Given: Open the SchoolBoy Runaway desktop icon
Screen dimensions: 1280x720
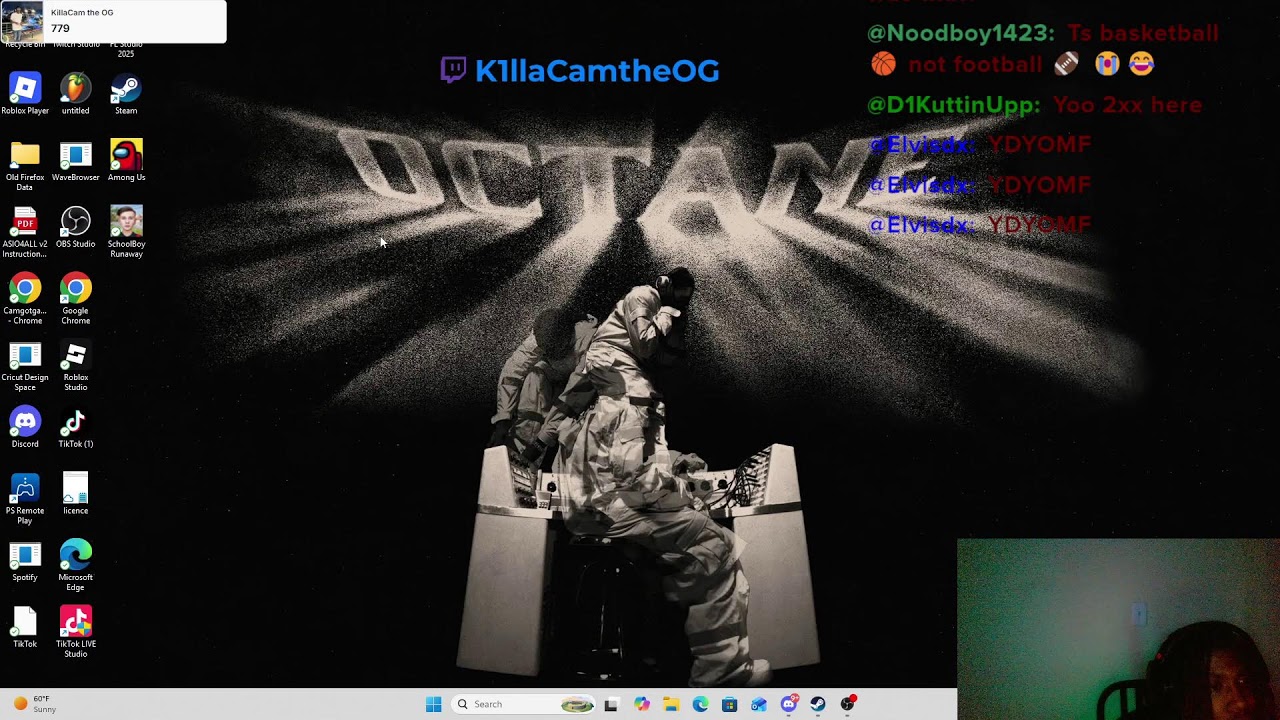Looking at the screenshot, I should click(126, 232).
